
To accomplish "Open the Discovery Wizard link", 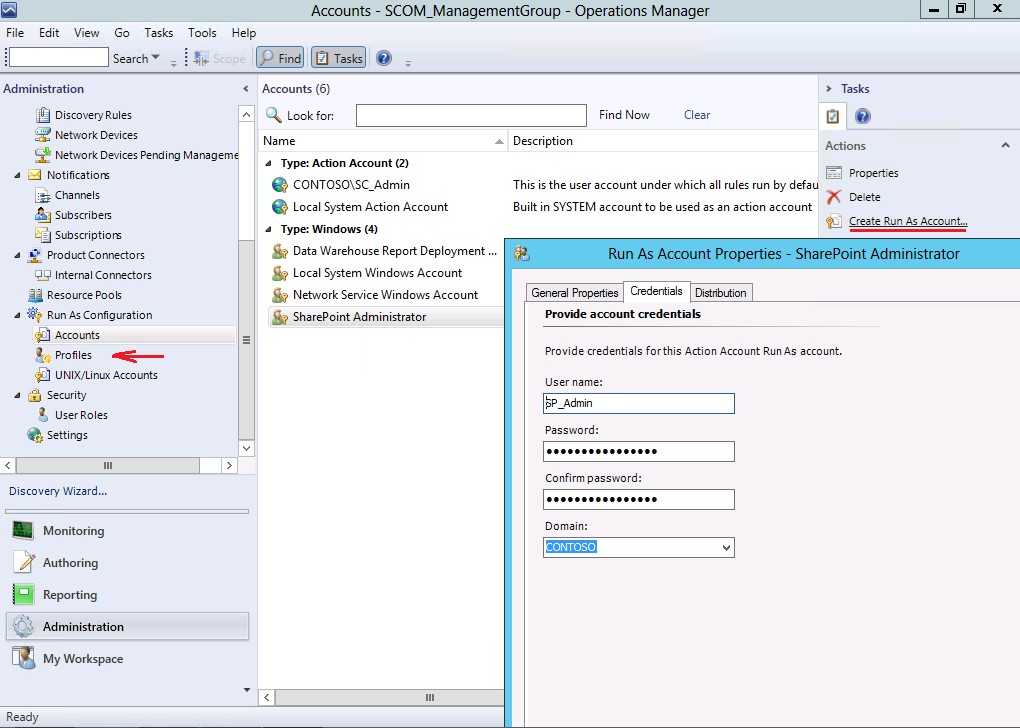I will pos(58,491).
